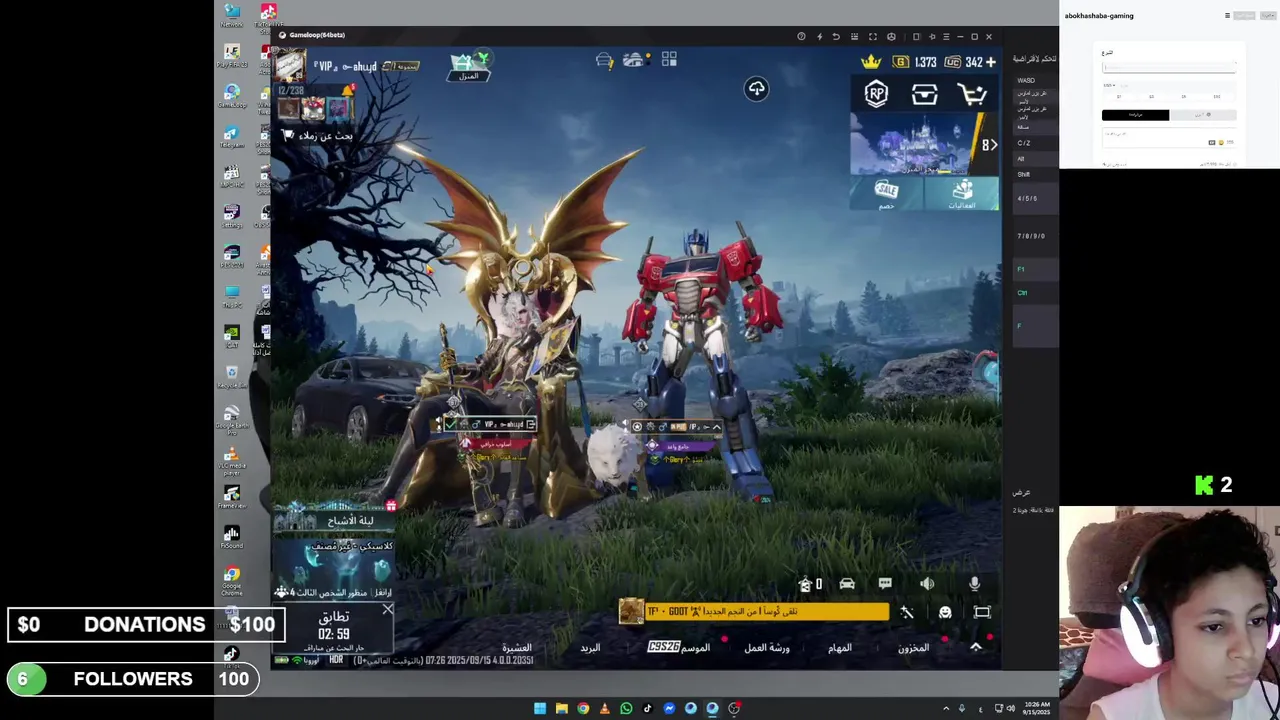Viewport: 1280px width, 720px height.
Task: Open the الموسم C9S26 season tab
Action: [x=679, y=647]
